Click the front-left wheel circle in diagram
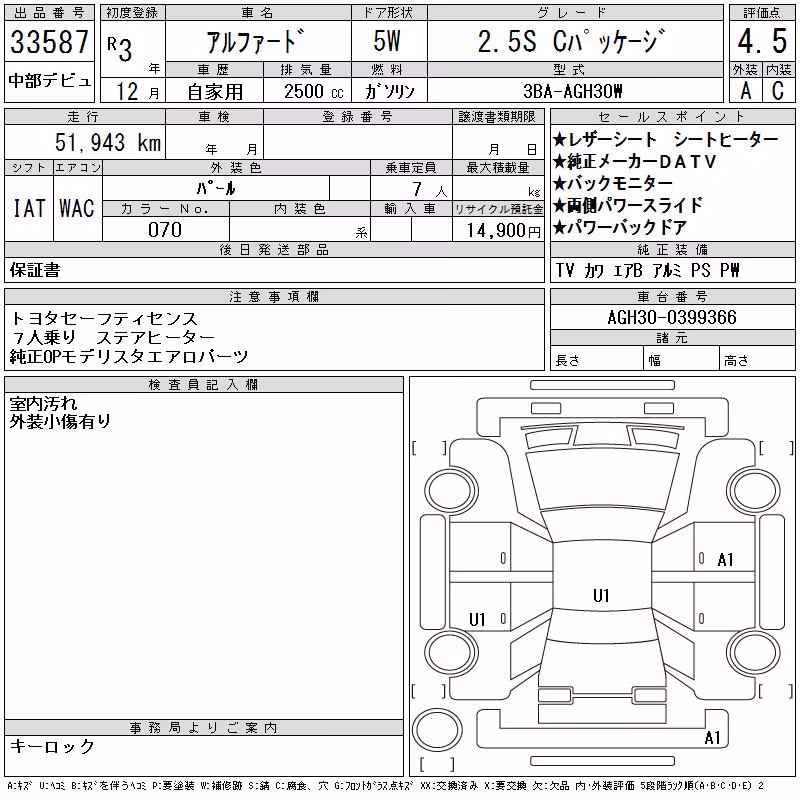This screenshot has height=800, width=800. click(x=450, y=491)
